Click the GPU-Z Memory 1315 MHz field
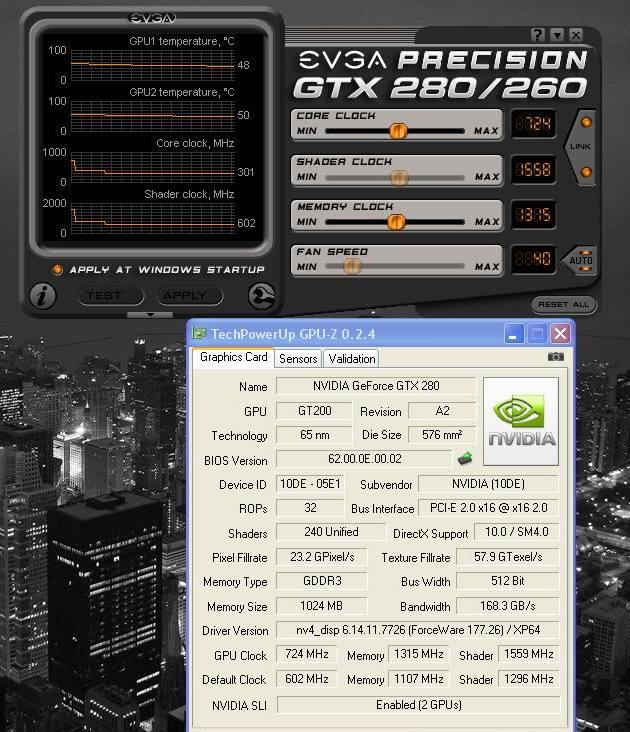Image resolution: width=630 pixels, height=732 pixels. (x=419, y=654)
